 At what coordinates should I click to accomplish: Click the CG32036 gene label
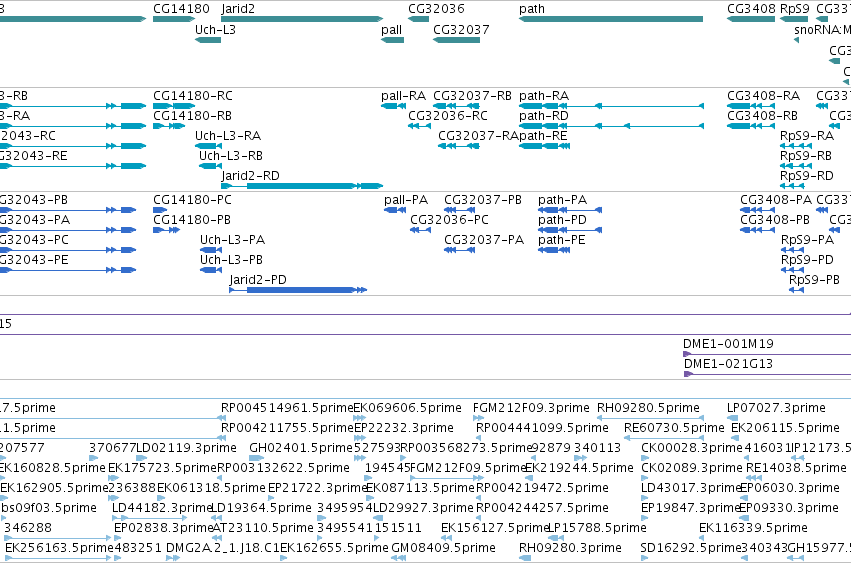coord(436,9)
